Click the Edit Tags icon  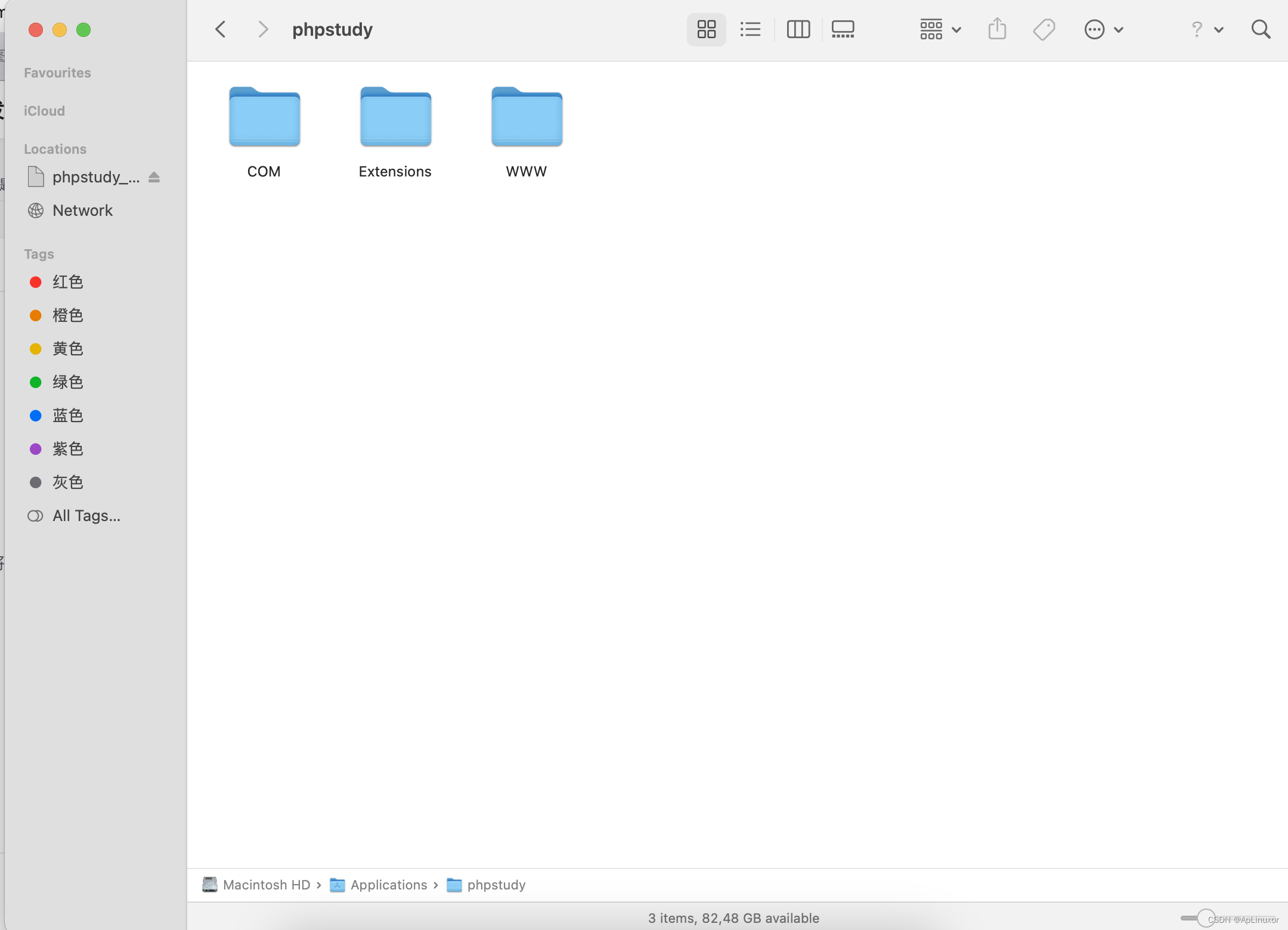coord(1044,29)
